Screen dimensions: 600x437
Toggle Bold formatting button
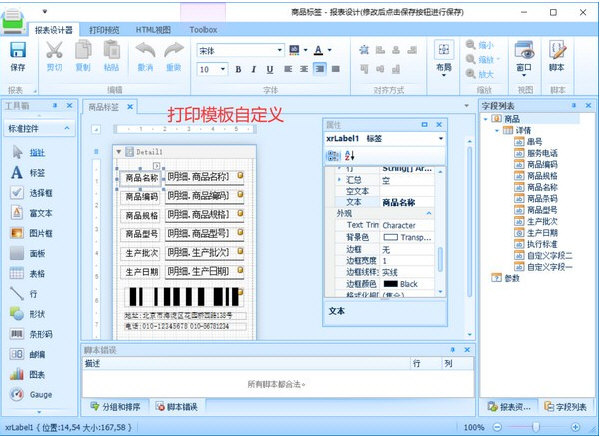(238, 69)
